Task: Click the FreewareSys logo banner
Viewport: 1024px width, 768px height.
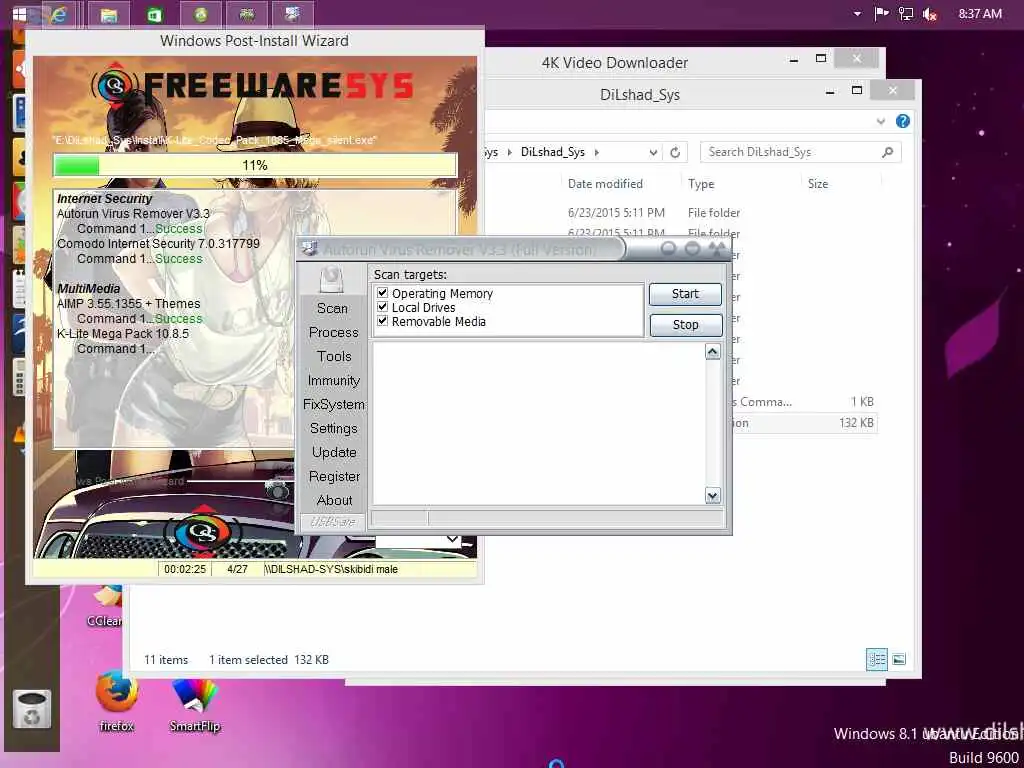Action: point(253,86)
